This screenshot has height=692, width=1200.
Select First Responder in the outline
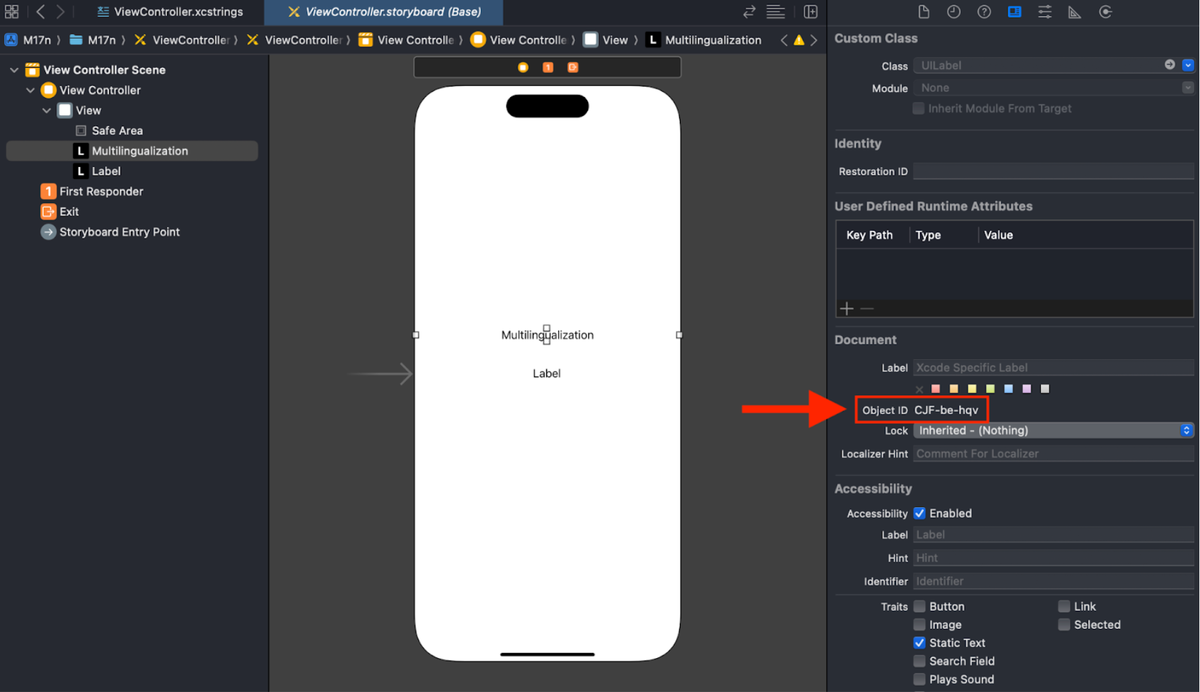pyautogui.click(x=92, y=191)
